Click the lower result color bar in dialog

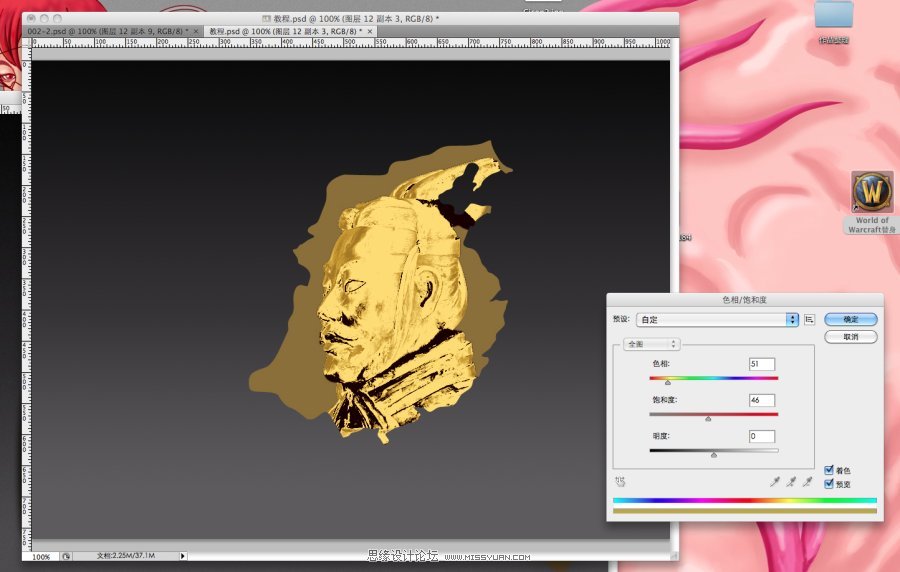744,510
